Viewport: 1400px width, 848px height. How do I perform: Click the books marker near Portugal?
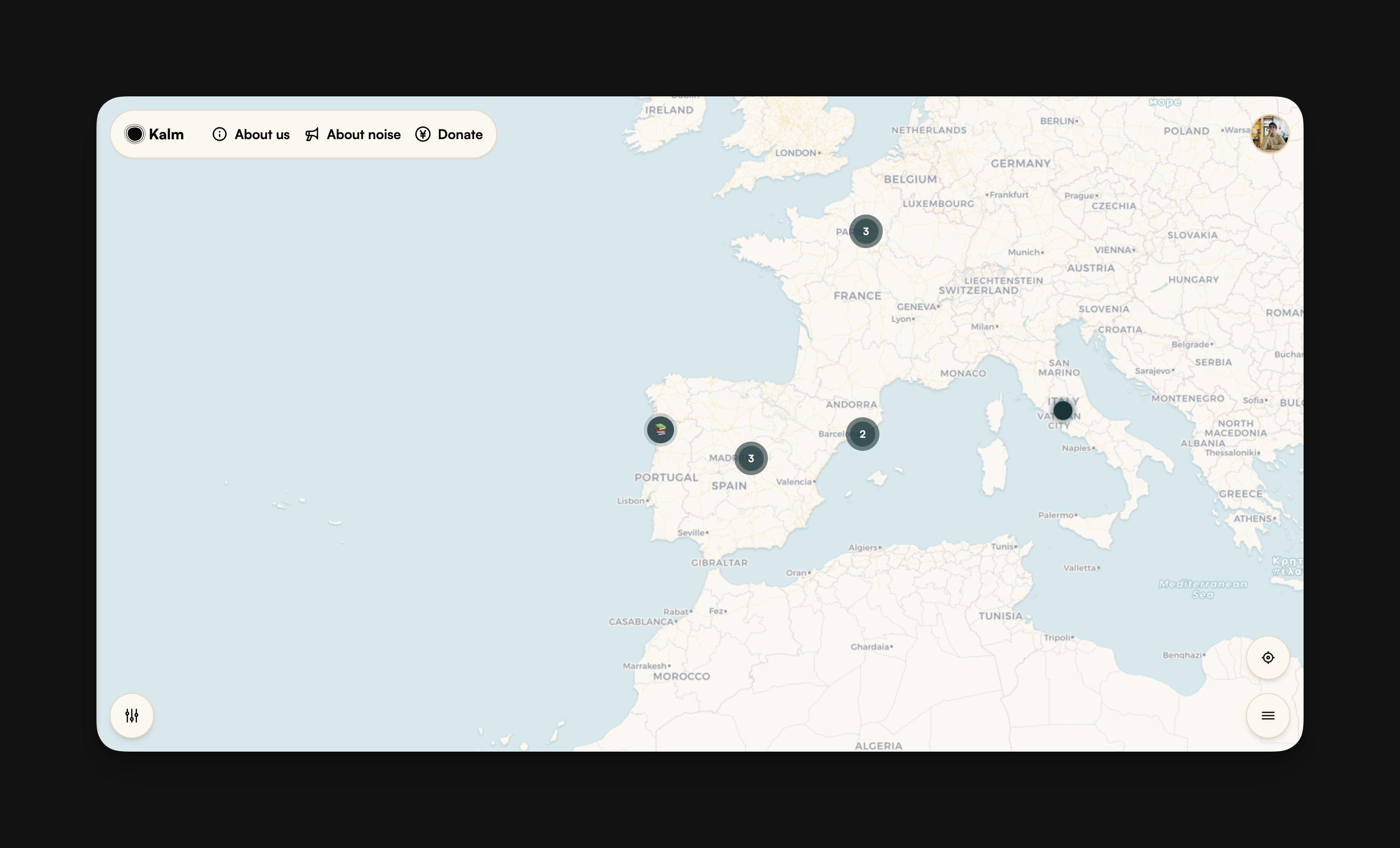[x=660, y=429]
